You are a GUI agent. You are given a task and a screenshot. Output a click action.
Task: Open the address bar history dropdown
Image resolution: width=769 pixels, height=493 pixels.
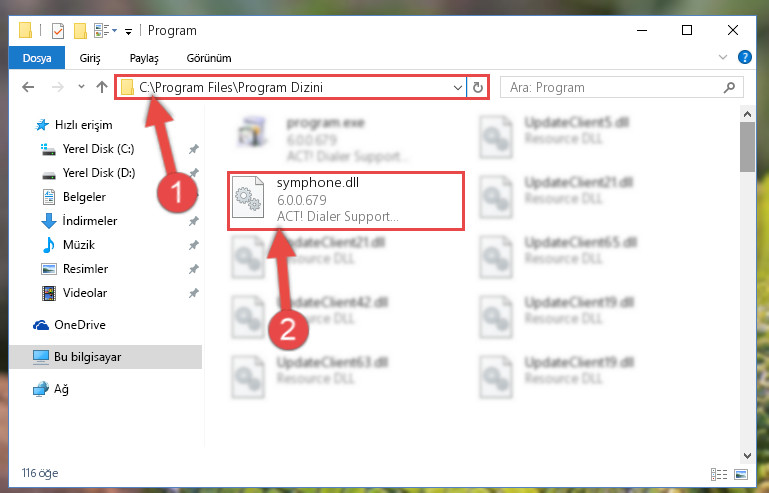pyautogui.click(x=458, y=87)
